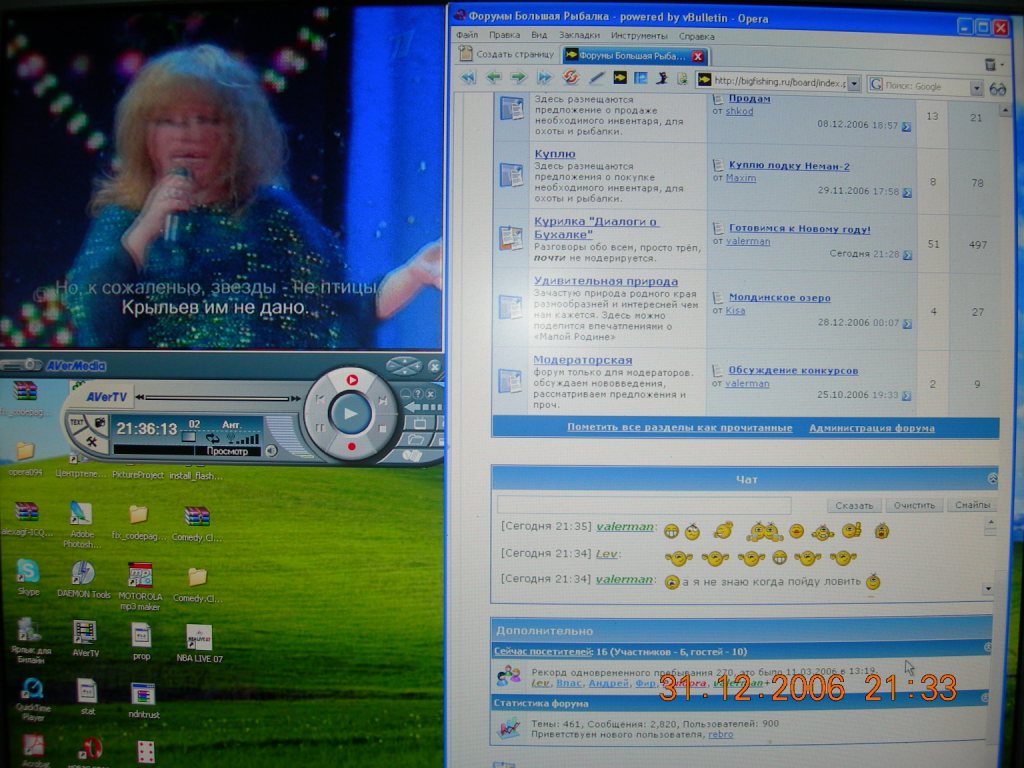Click the Create page icon in tab bar
This screenshot has width=1024, height=768.
[466, 54]
